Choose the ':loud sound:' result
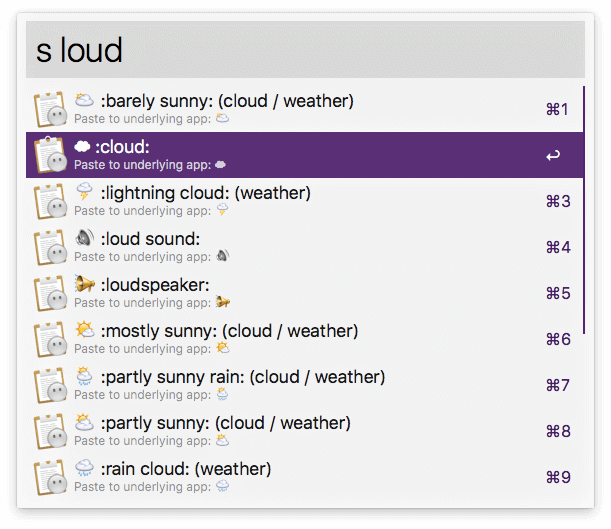 tap(305, 247)
